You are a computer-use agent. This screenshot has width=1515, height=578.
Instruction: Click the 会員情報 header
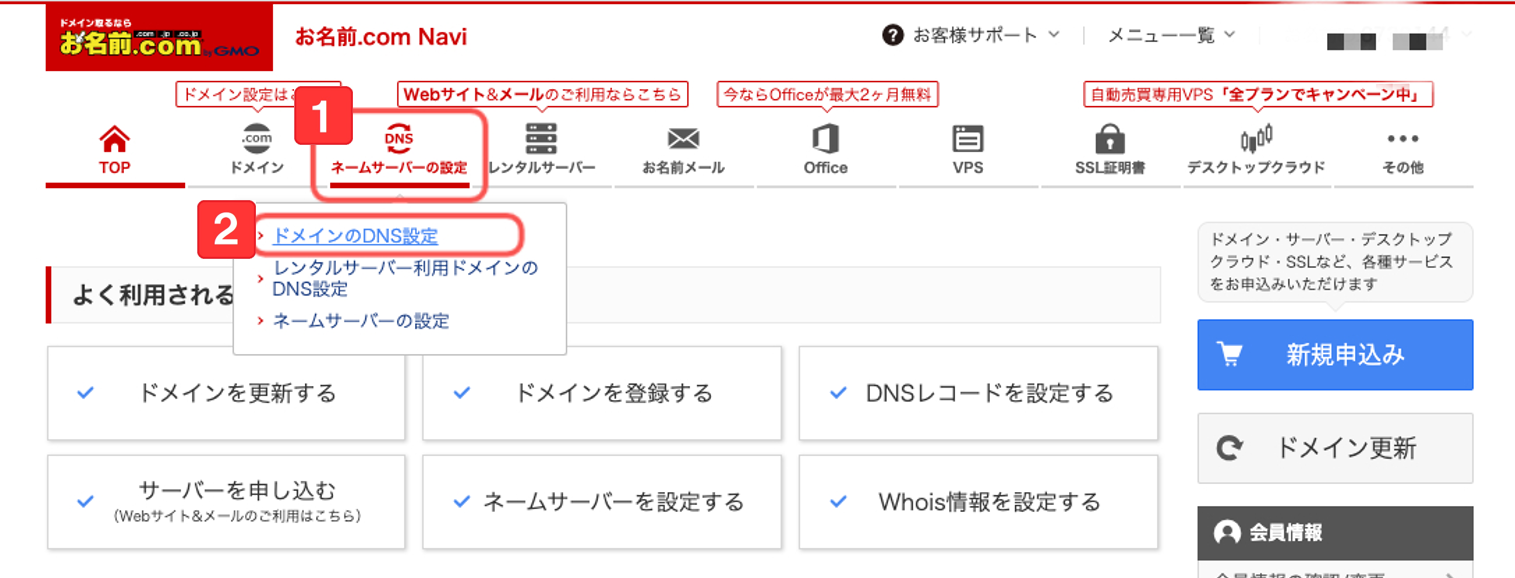(x=1335, y=532)
